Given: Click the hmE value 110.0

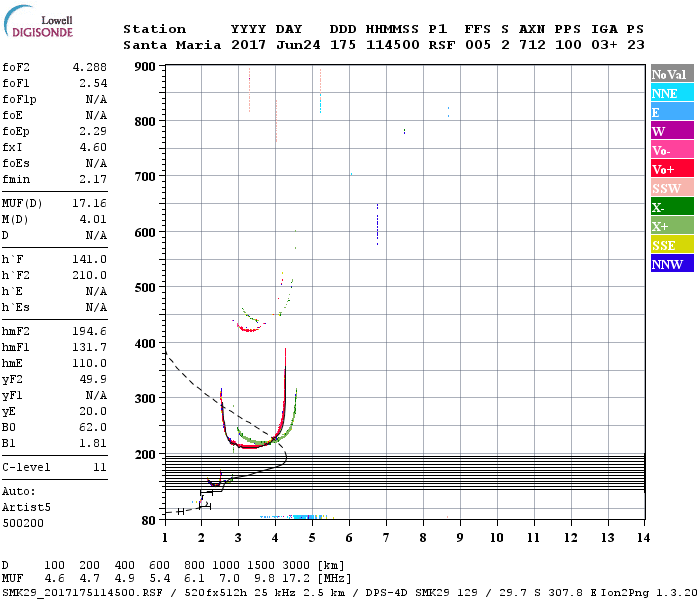Looking at the screenshot, I should click(x=90, y=363).
